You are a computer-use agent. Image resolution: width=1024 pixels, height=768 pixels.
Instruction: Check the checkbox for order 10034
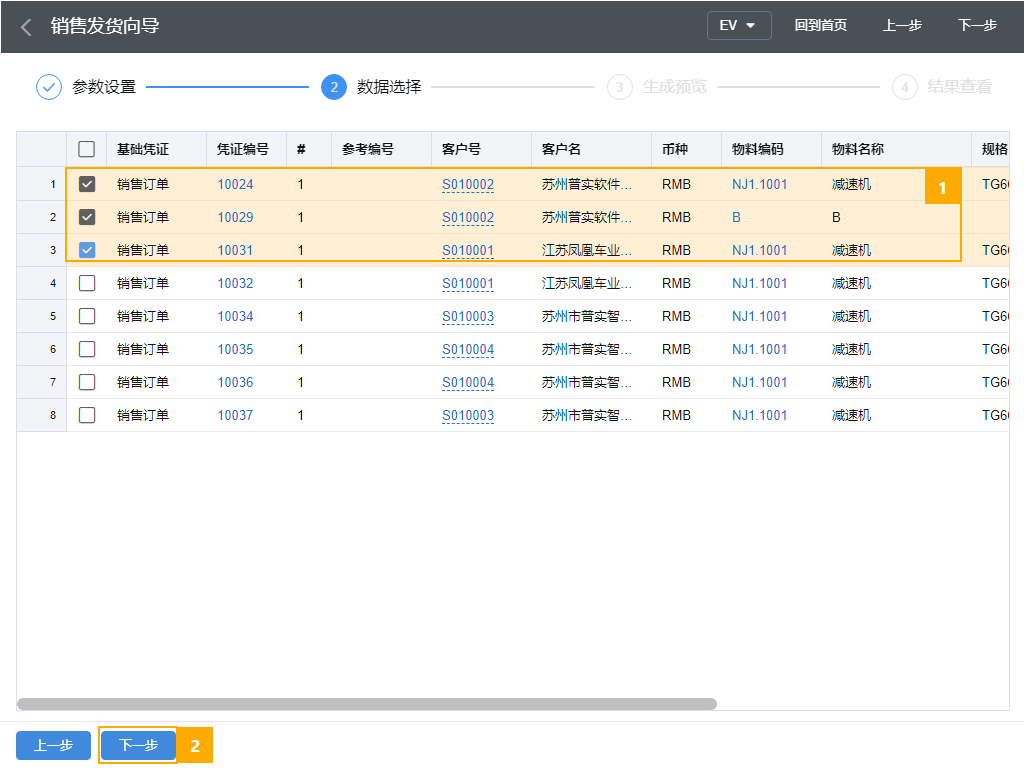click(87, 316)
